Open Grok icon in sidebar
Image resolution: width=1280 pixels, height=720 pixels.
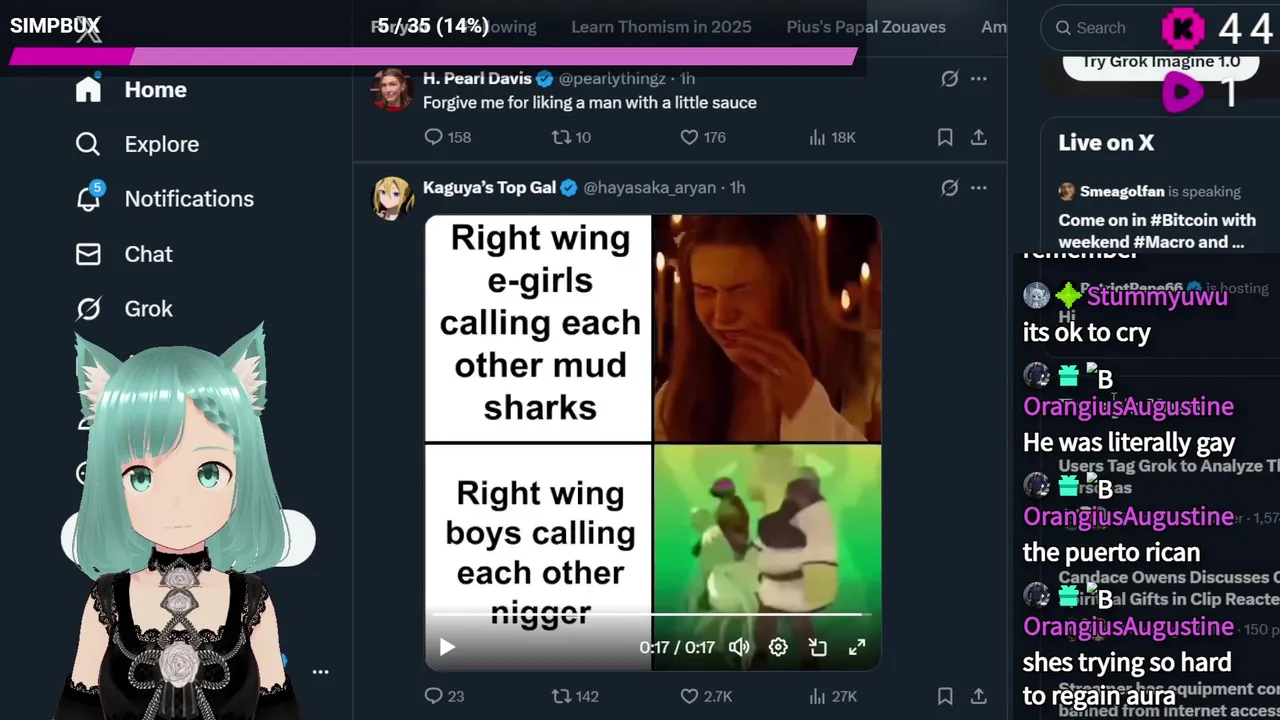coord(88,309)
